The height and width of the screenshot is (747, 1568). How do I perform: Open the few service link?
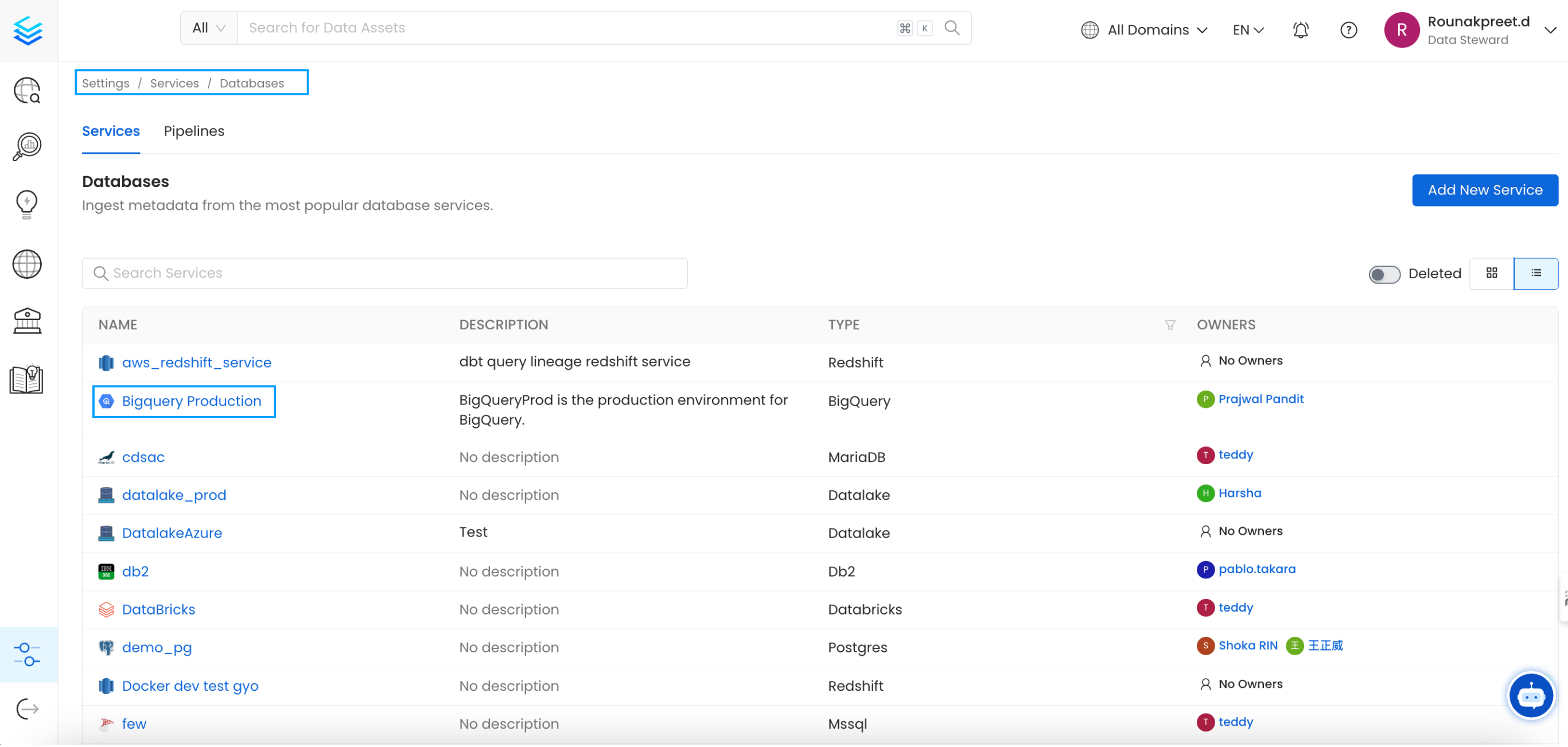134,725
